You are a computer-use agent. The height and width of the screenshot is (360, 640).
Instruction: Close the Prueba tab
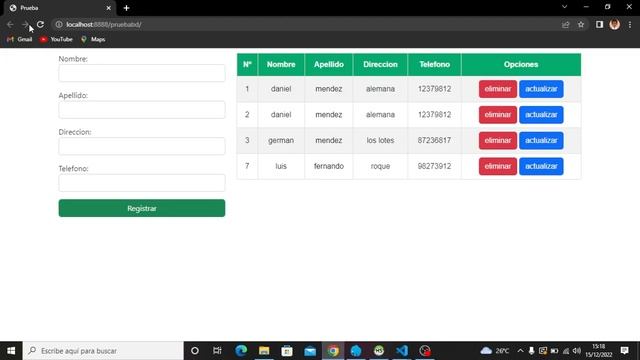tap(109, 8)
